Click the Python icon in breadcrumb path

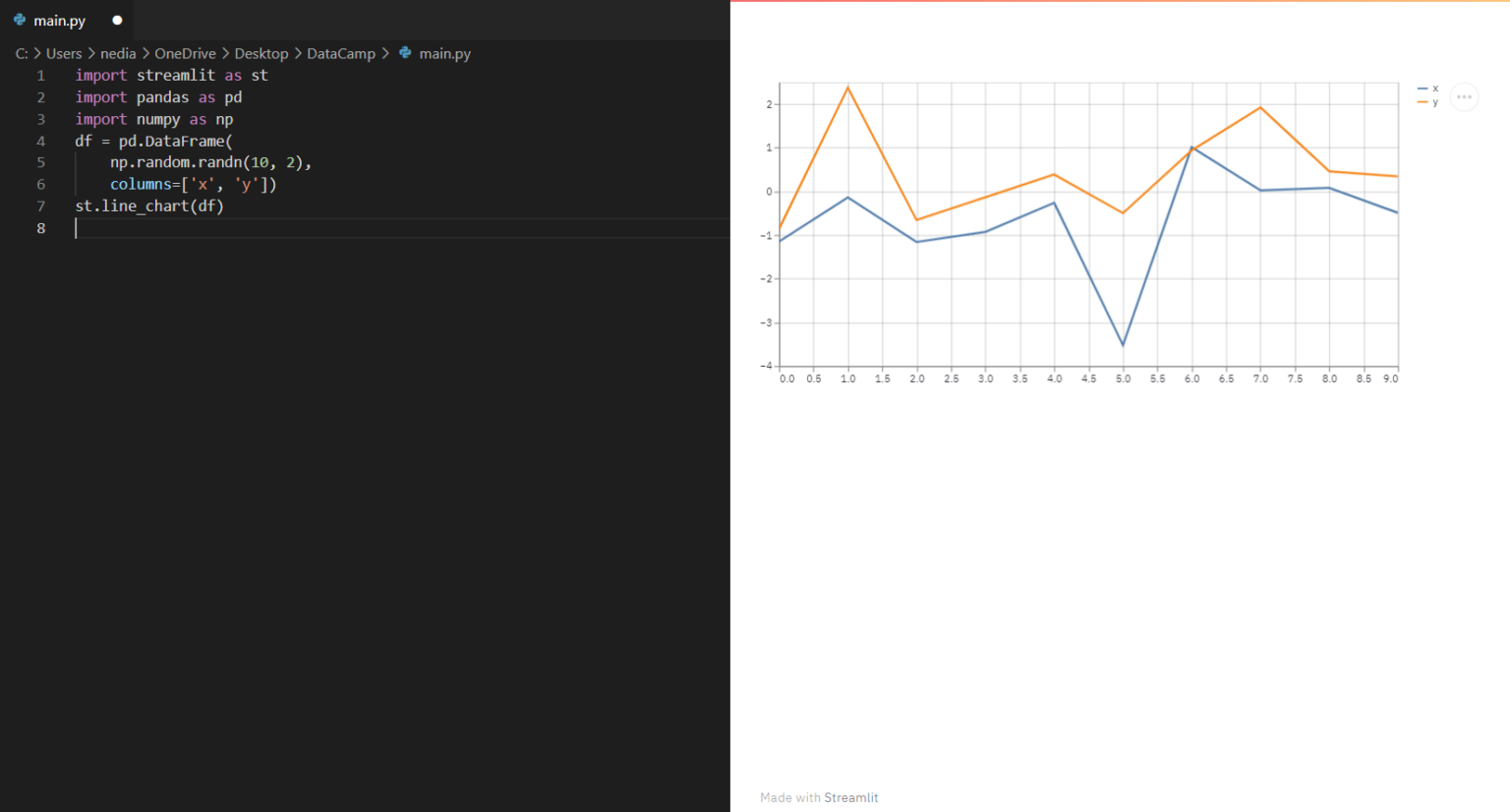tap(405, 53)
